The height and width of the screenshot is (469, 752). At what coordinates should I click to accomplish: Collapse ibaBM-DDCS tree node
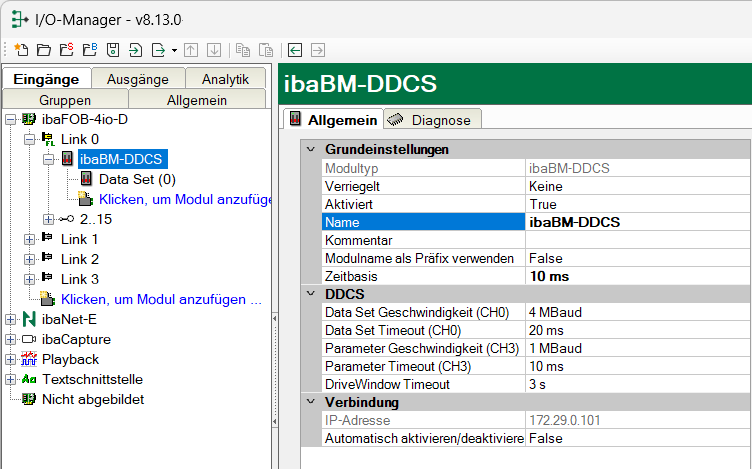pyautogui.click(x=48, y=160)
